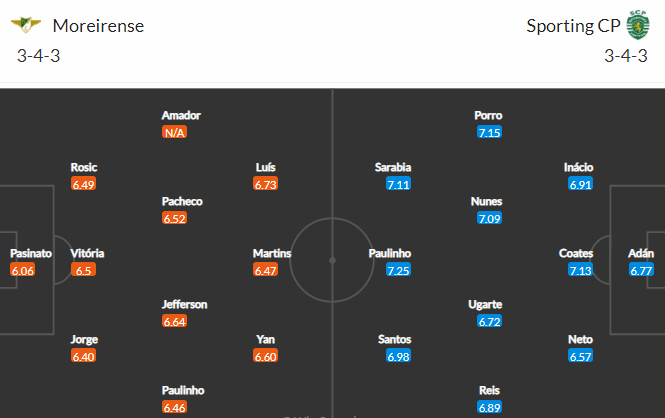Select player Inácio in defense
Image resolution: width=665 pixels, height=418 pixels.
click(x=578, y=167)
